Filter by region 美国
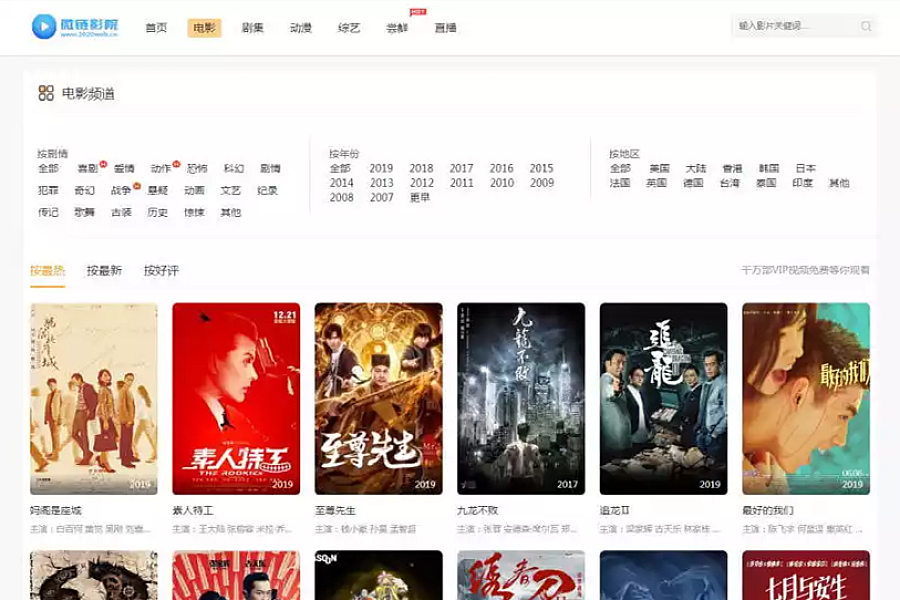This screenshot has width=900, height=600. [x=660, y=169]
